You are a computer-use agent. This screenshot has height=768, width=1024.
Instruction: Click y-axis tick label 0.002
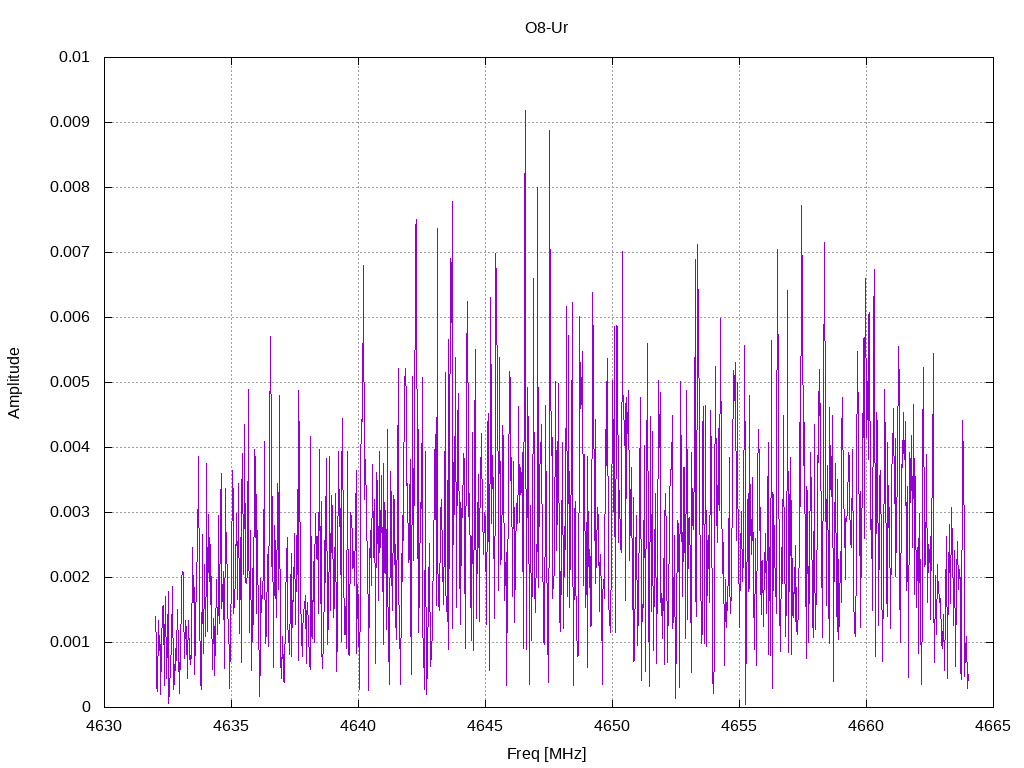click(x=71, y=577)
